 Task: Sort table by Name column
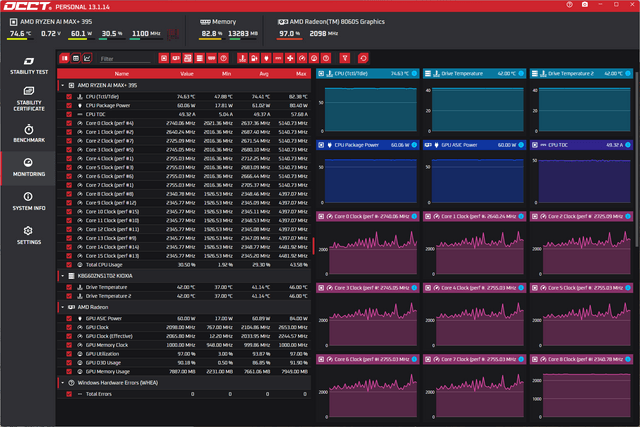[x=122, y=73]
